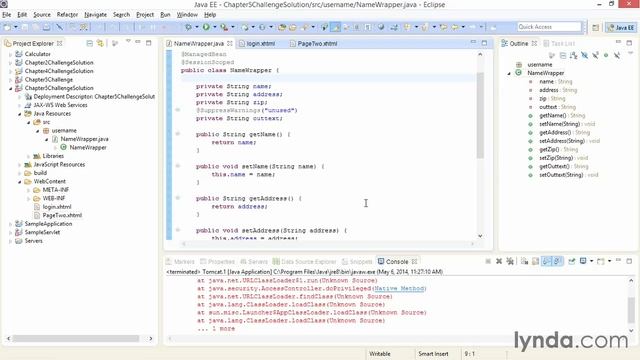Image resolution: width=640 pixels, height=360 pixels.
Task: Open the Project Explorer View Menu
Action: tap(128, 41)
